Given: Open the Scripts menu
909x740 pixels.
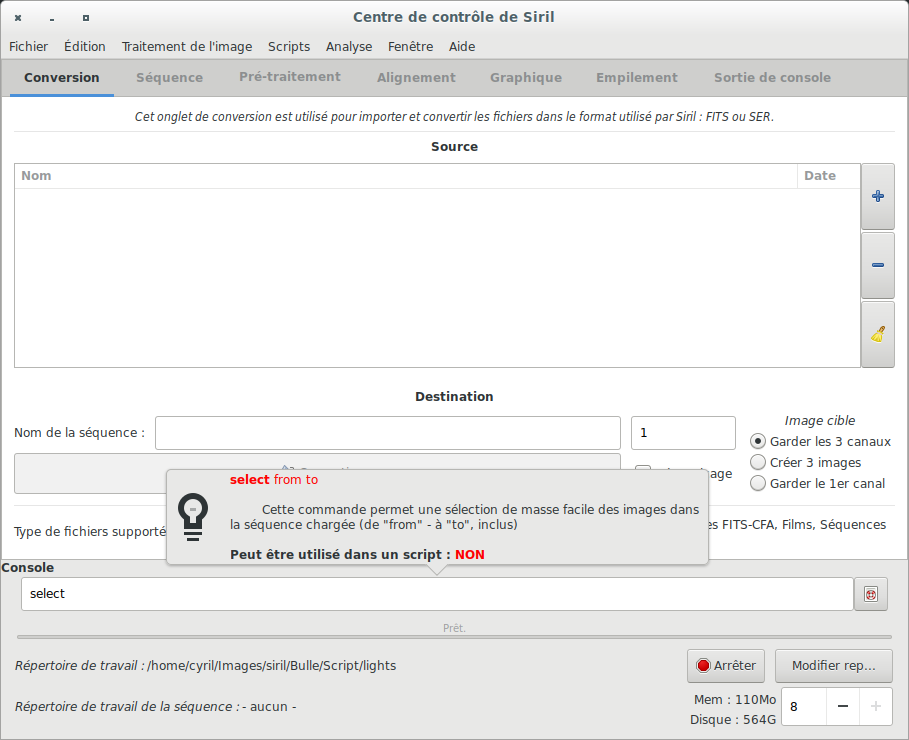Looking at the screenshot, I should point(289,46).
